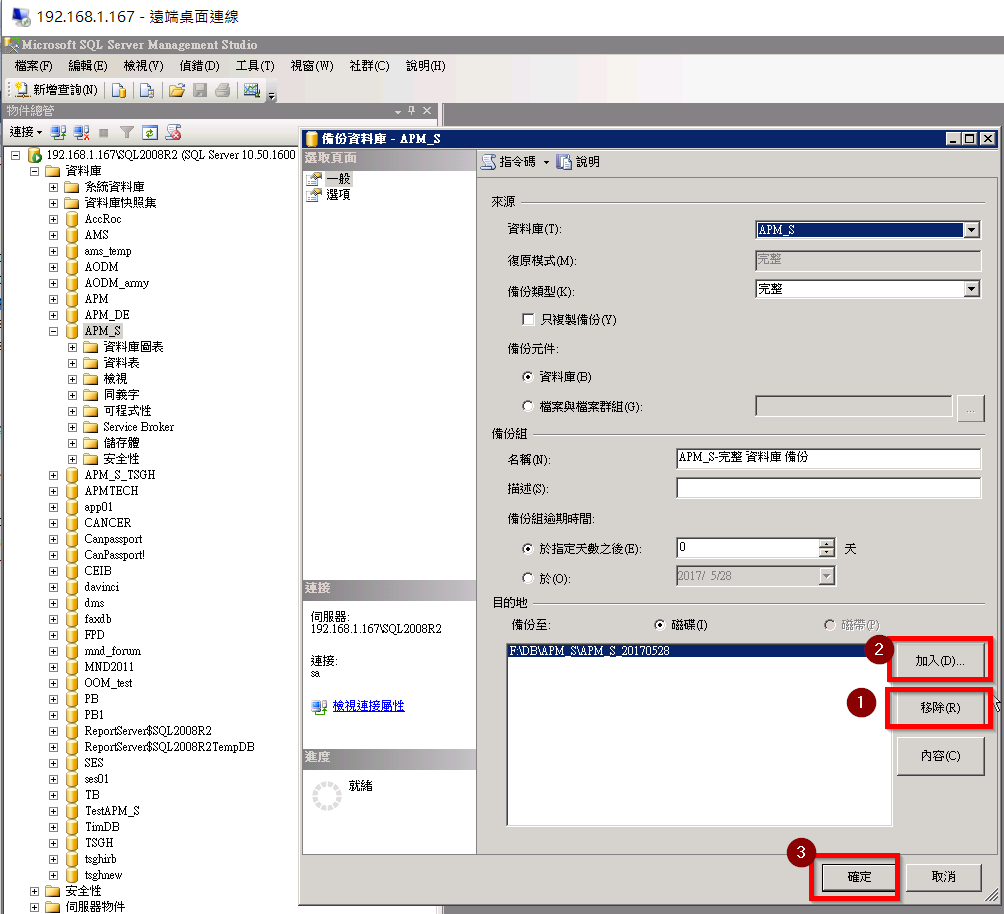Select the 於(O) date radio button
The image size is (1004, 914).
click(528, 578)
